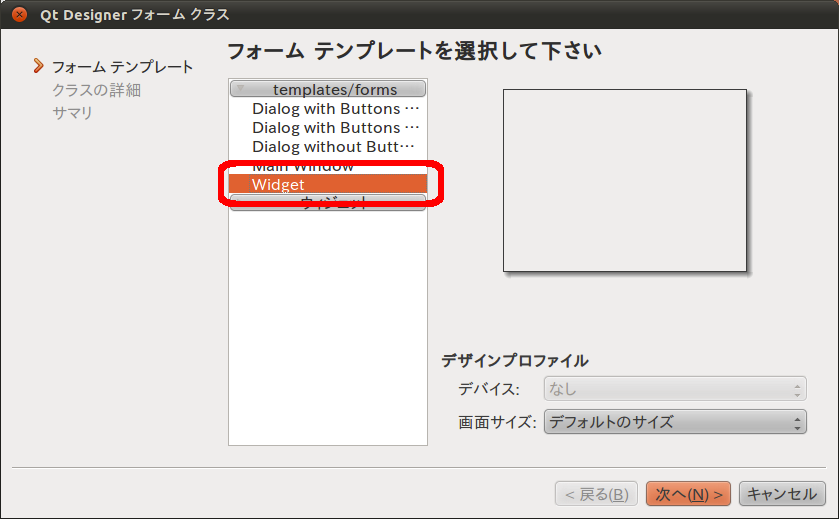Go to the サマリ wizard step
This screenshot has height=519, width=839.
pyautogui.click(x=72, y=112)
